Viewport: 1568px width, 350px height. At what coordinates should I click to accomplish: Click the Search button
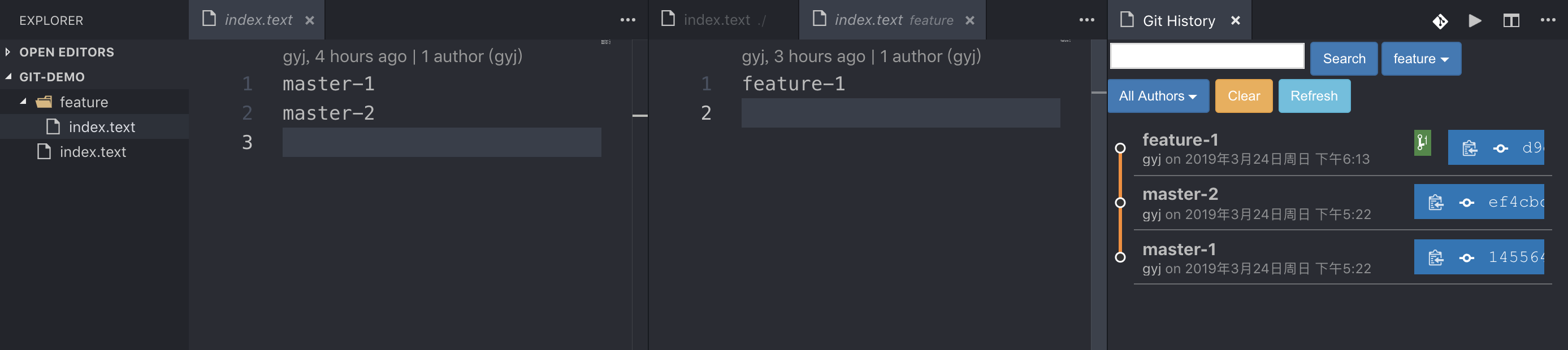pos(1344,59)
